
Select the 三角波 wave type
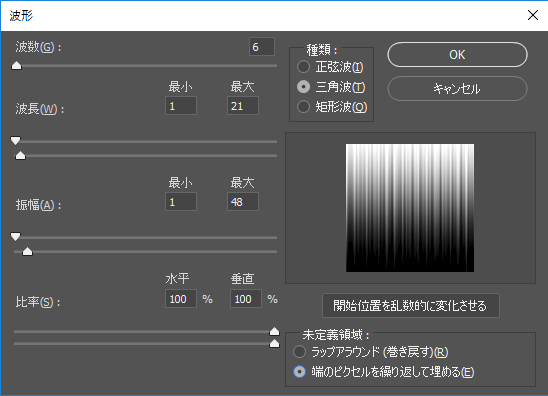[303, 87]
